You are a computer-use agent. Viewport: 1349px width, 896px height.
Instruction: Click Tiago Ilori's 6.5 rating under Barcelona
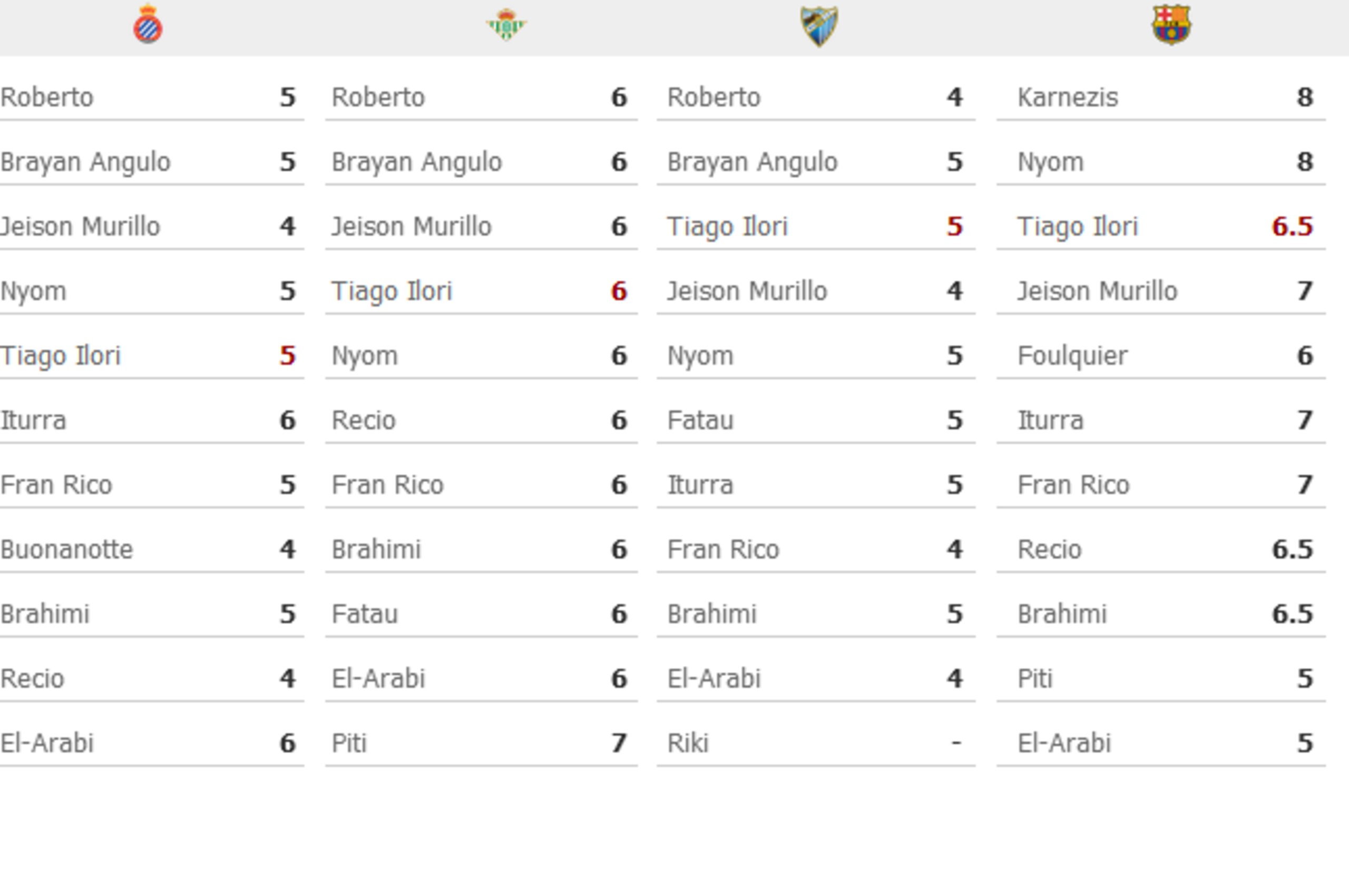tap(1292, 227)
